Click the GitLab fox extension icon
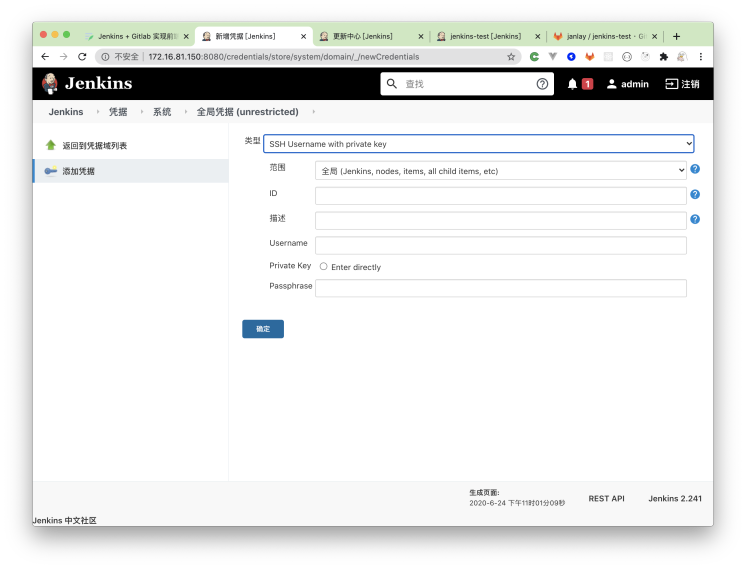Viewport: 746px width, 569px height. 589,57
